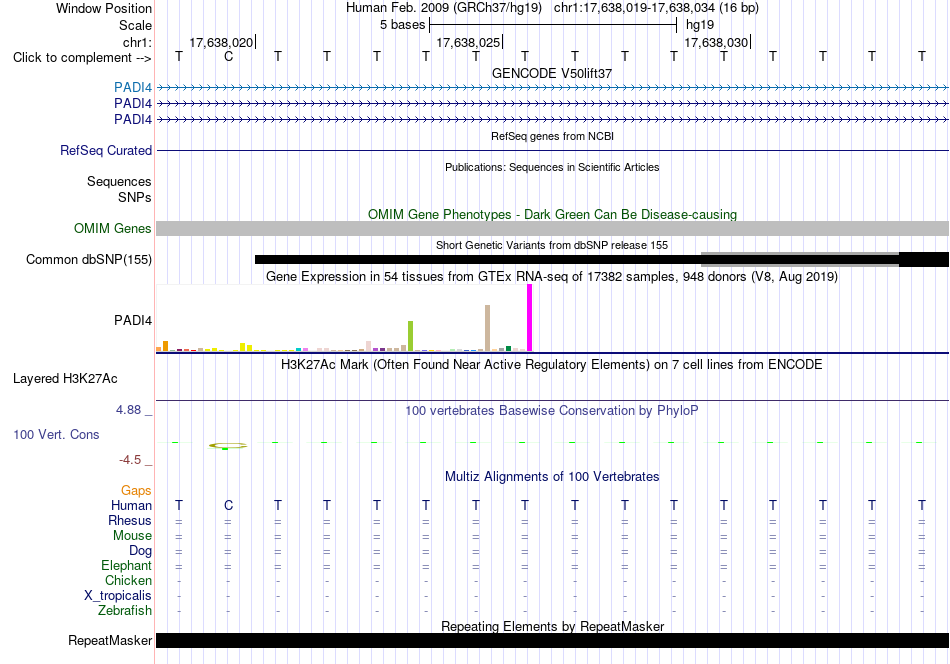Click the orange Gaps label

tap(136, 490)
